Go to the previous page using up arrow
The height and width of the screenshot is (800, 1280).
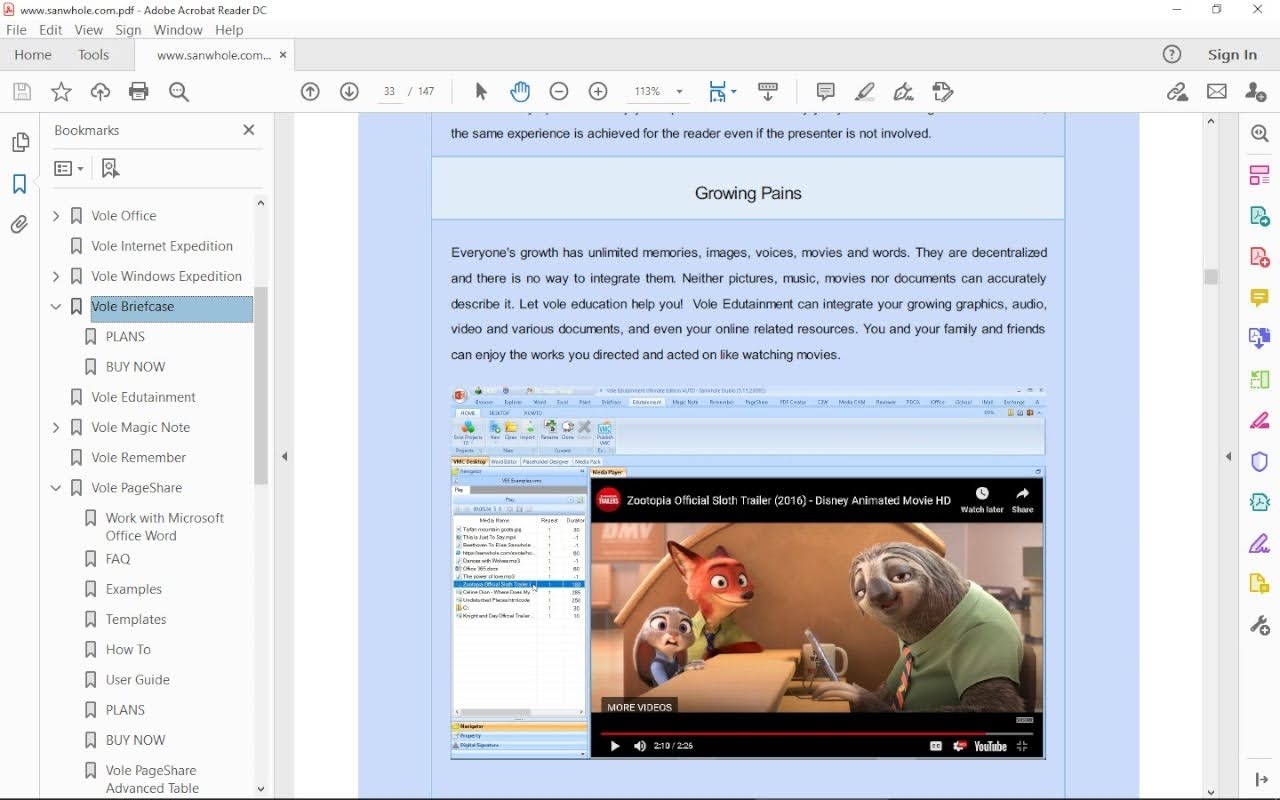[310, 92]
